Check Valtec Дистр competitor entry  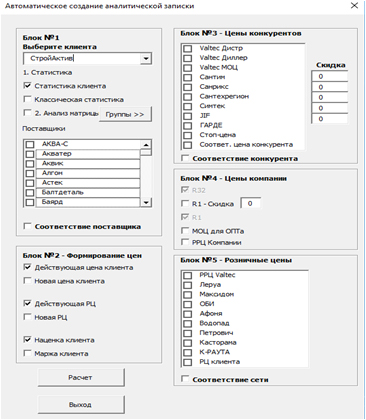[x=188, y=49]
